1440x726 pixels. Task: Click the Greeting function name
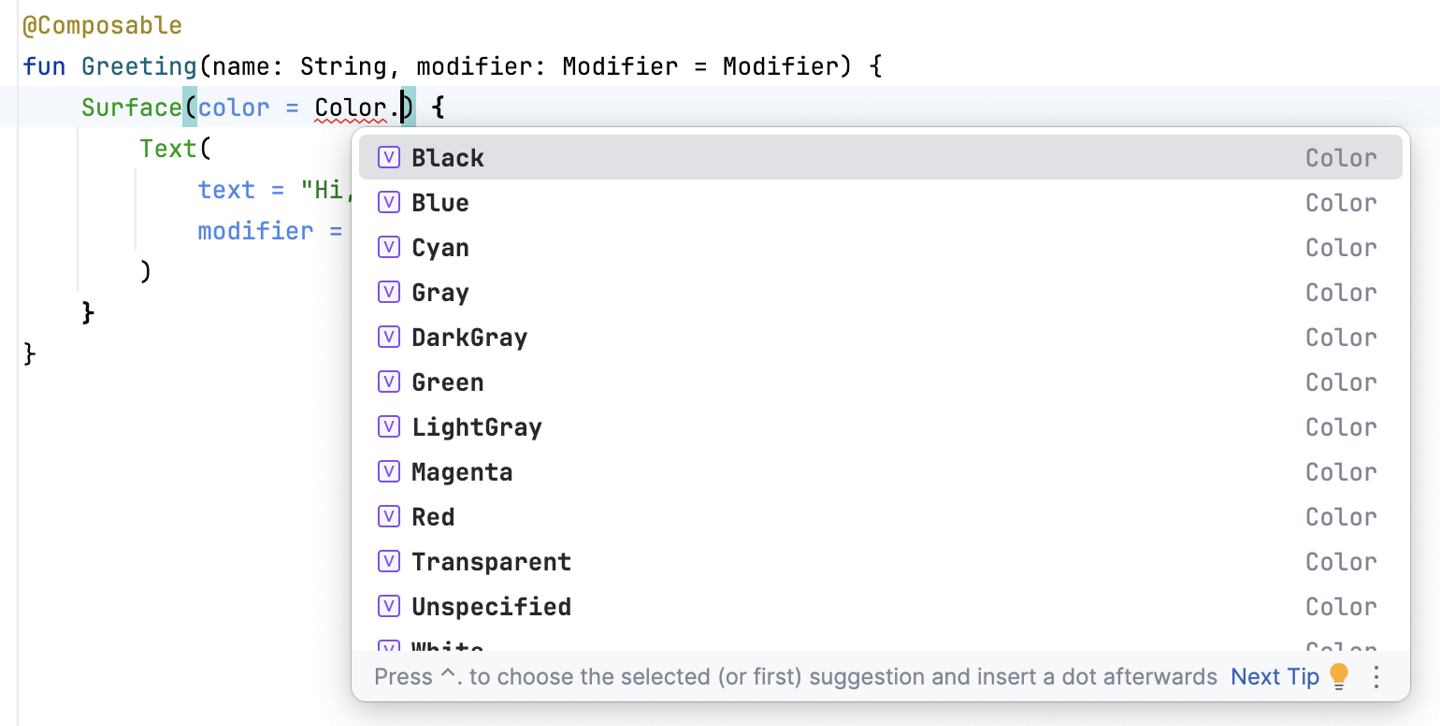[139, 67]
